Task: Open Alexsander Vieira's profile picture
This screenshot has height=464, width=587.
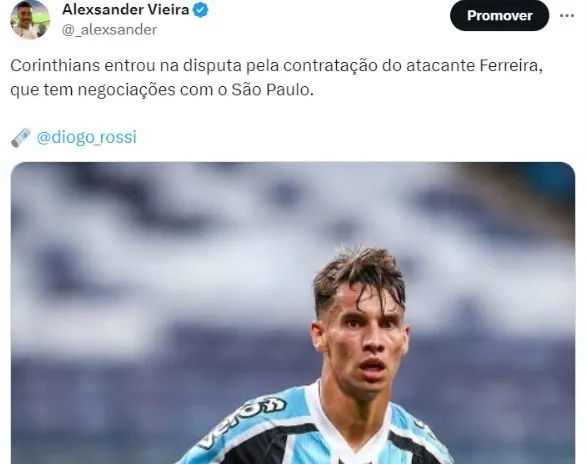Action: pos(30,19)
